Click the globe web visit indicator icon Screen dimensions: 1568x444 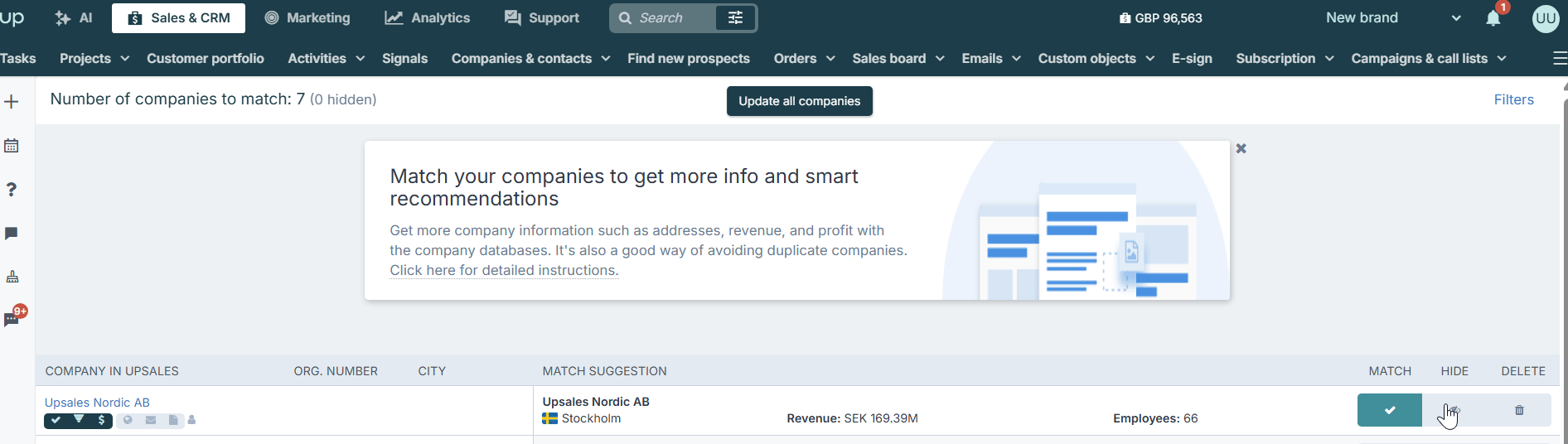pyautogui.click(x=128, y=420)
